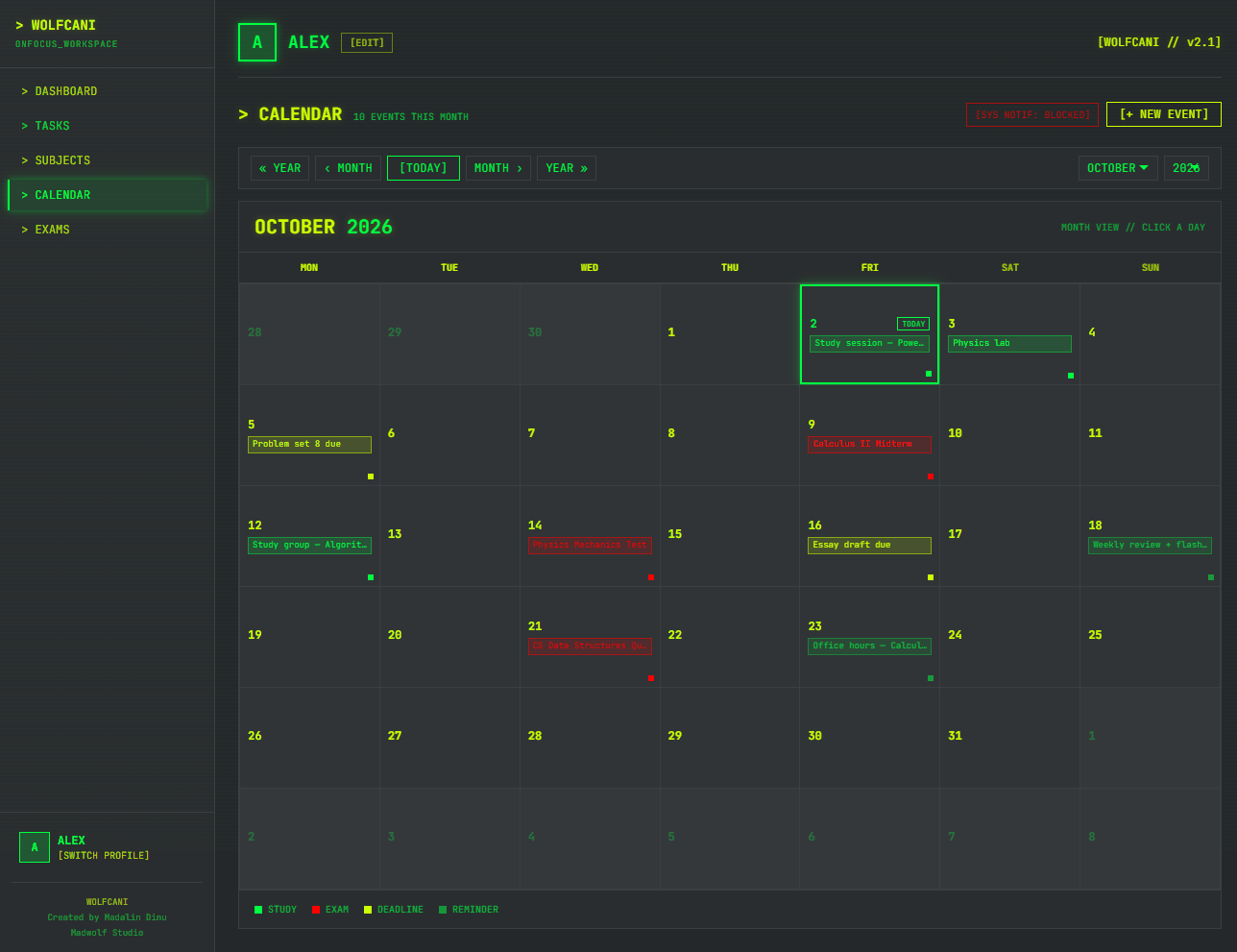Click the profile avatar A in header

coord(257,42)
